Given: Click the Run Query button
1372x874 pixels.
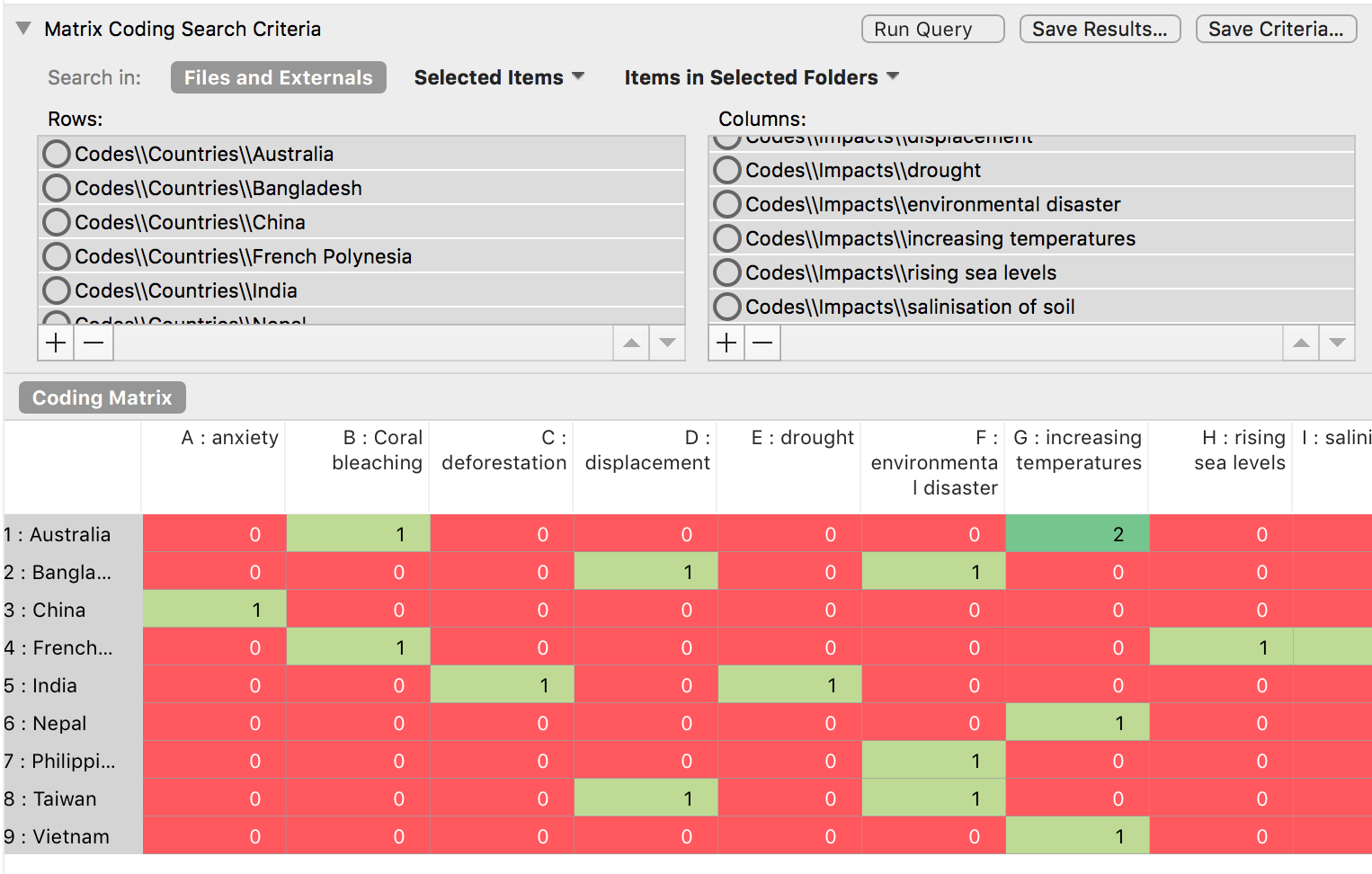Looking at the screenshot, I should pos(932,29).
